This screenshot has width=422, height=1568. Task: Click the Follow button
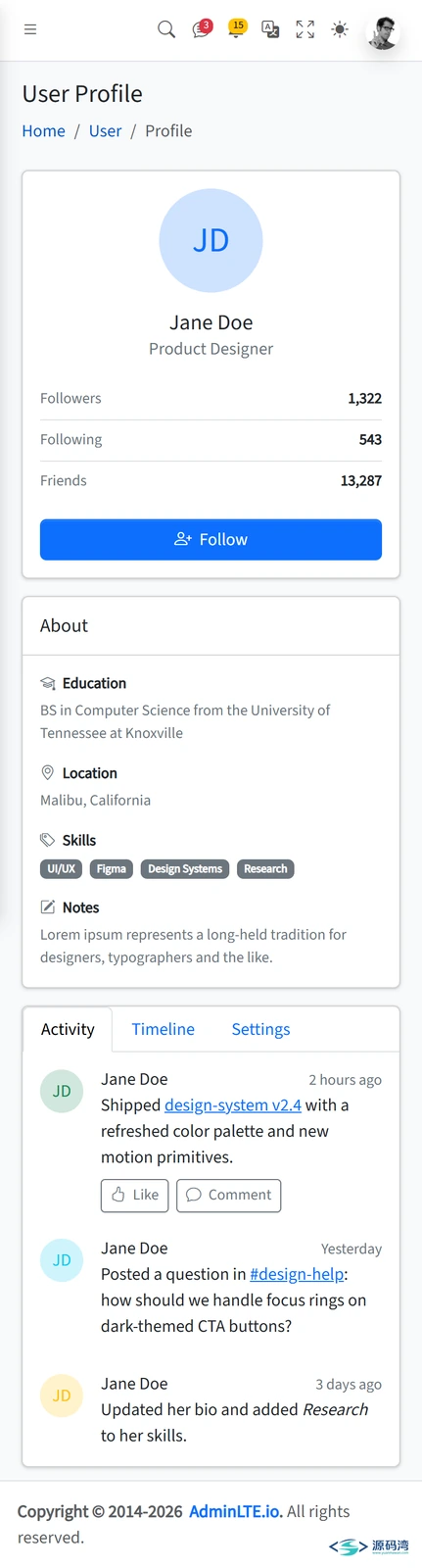pyautogui.click(x=211, y=540)
